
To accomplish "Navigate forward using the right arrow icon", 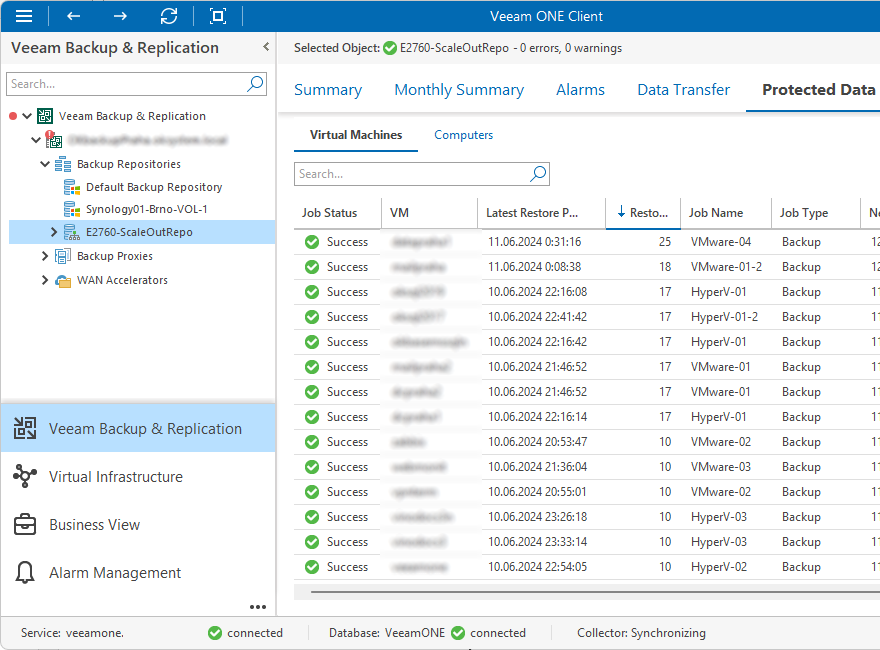I will click(x=120, y=16).
